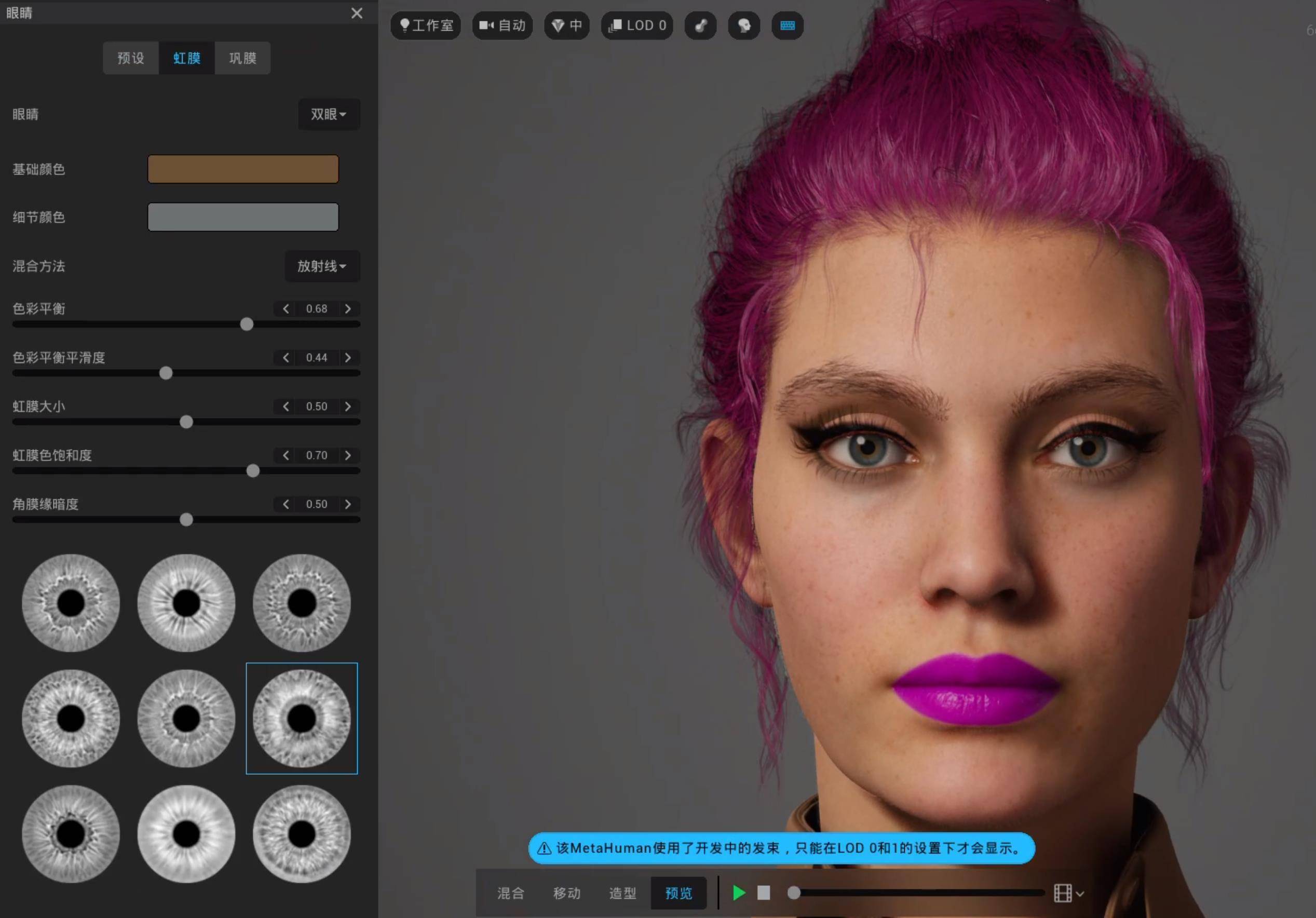Switch to the 预设 tab
The image size is (1316, 918).
coord(131,58)
